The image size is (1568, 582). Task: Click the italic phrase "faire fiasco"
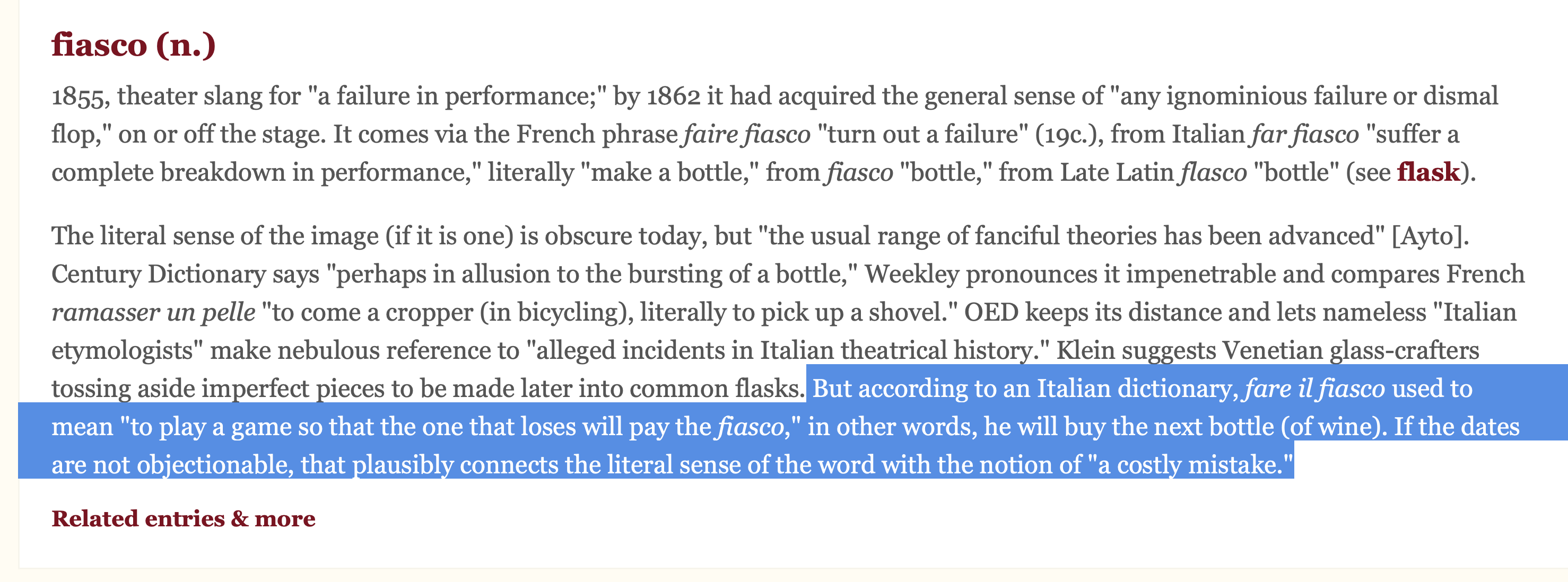[x=747, y=135]
